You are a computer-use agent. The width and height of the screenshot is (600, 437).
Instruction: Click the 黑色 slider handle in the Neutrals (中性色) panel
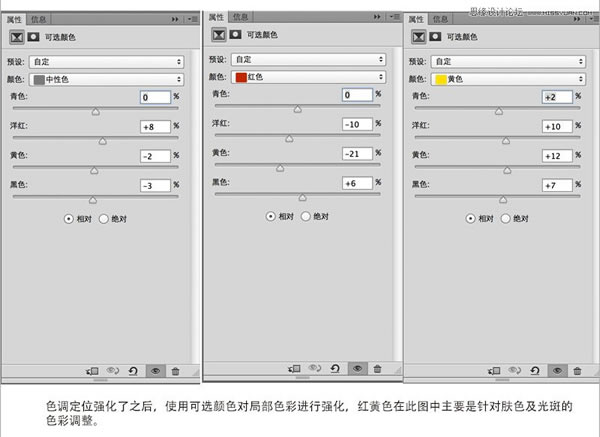93,200
